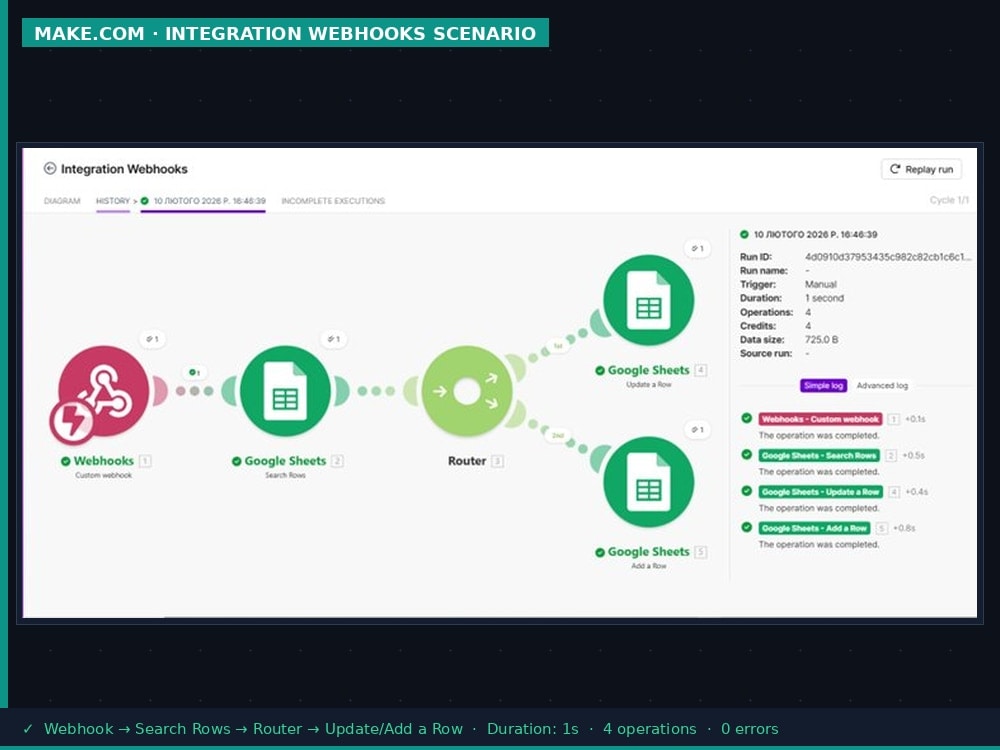Click green bundle badge between Webhooks and Sheets
This screenshot has width=1000, height=750.
coord(195,372)
